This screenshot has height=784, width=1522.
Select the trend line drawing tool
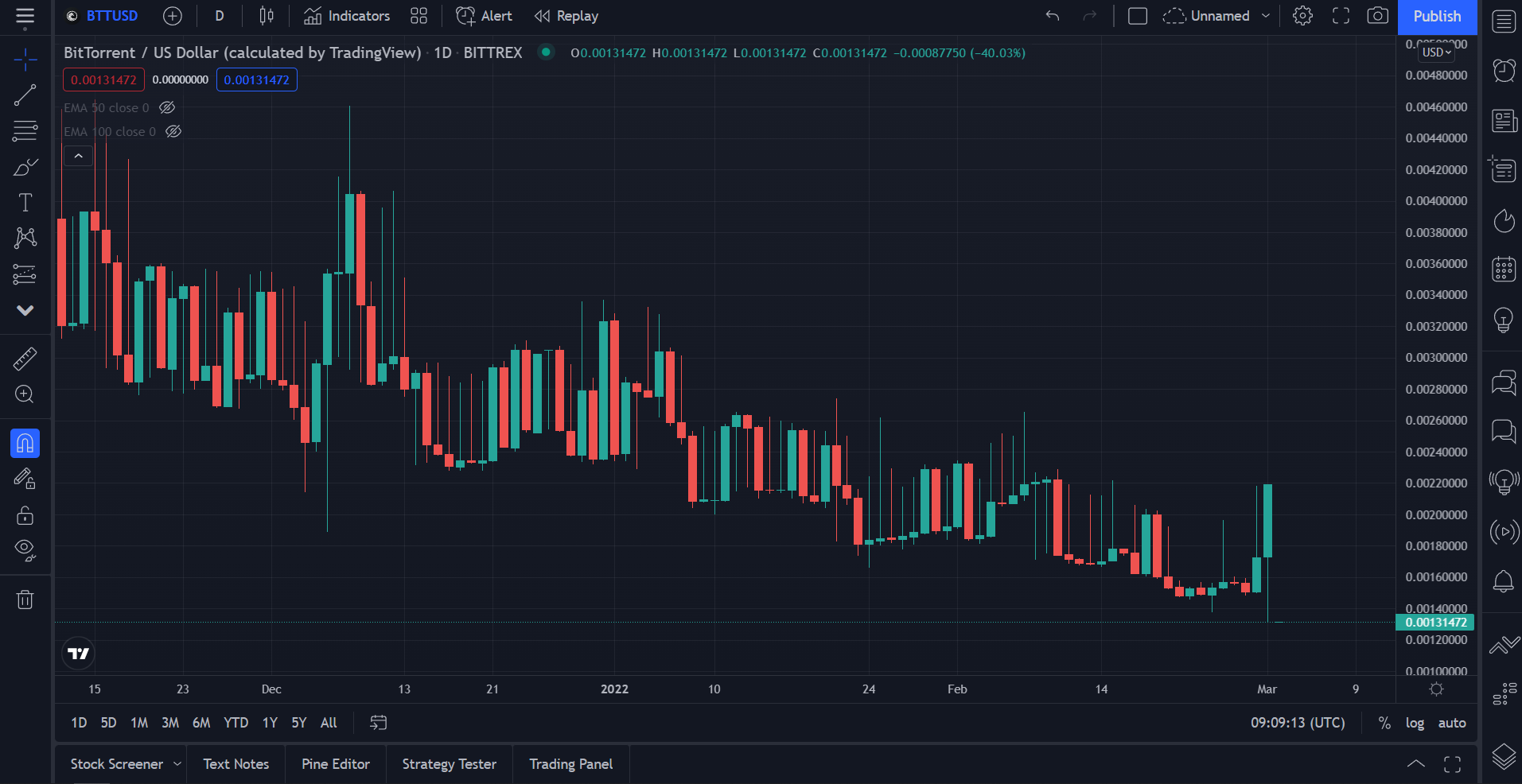pyautogui.click(x=25, y=95)
